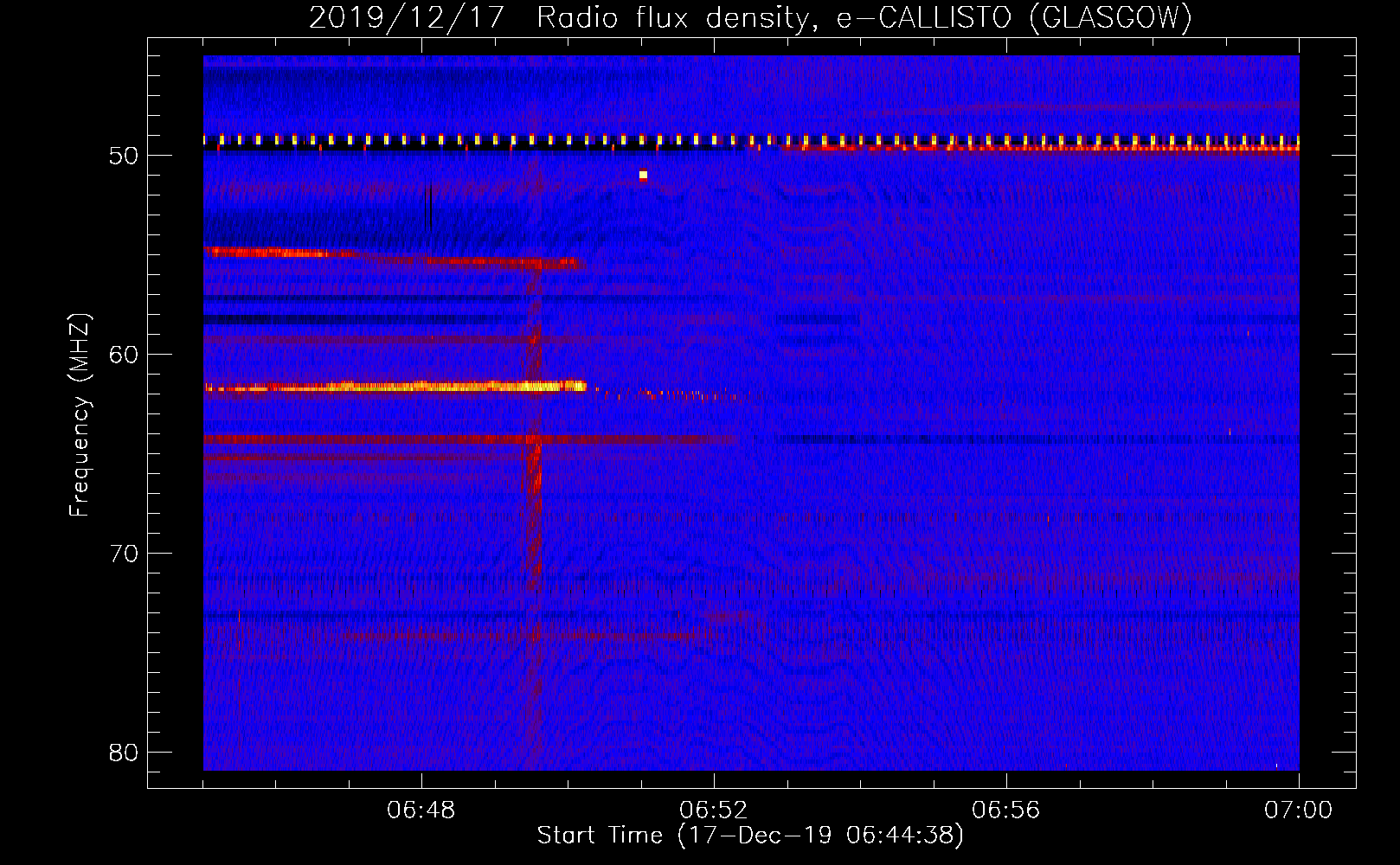Screen dimensions: 1400x865
Task: Click the 06:56 time tick label
Action: 1006,811
